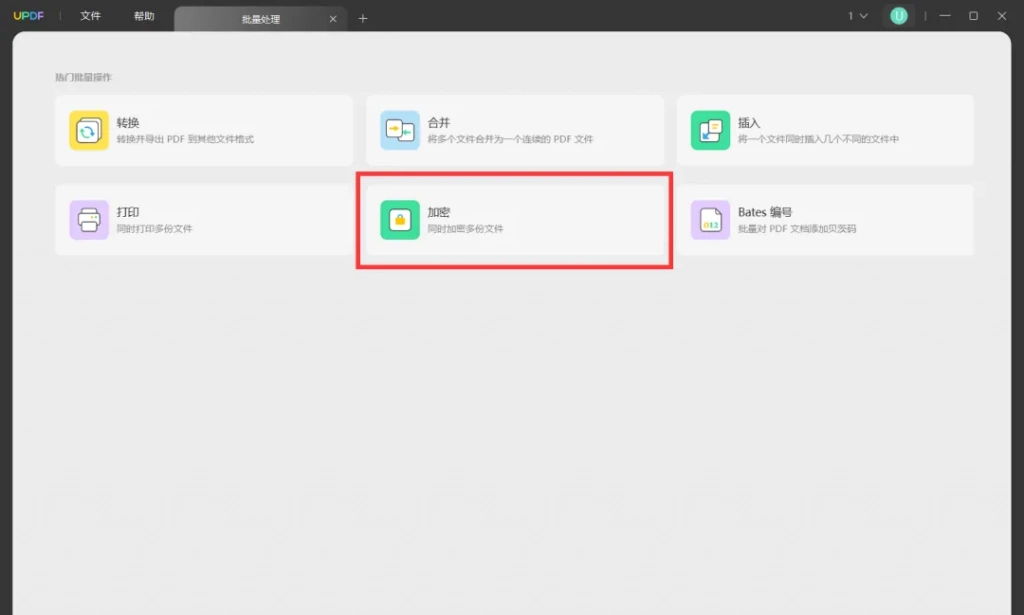Open the 帮助 menu
This screenshot has width=1024, height=615.
[144, 16]
